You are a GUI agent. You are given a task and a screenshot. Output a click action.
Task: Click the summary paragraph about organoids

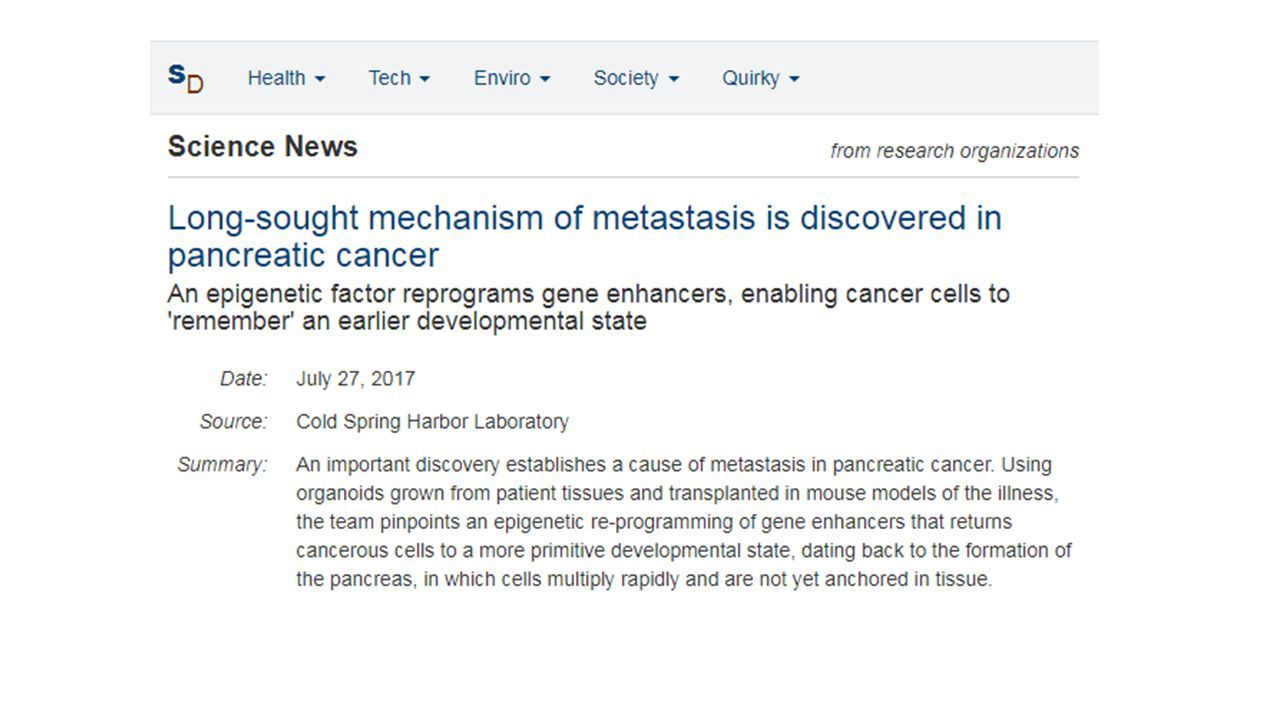click(x=684, y=522)
